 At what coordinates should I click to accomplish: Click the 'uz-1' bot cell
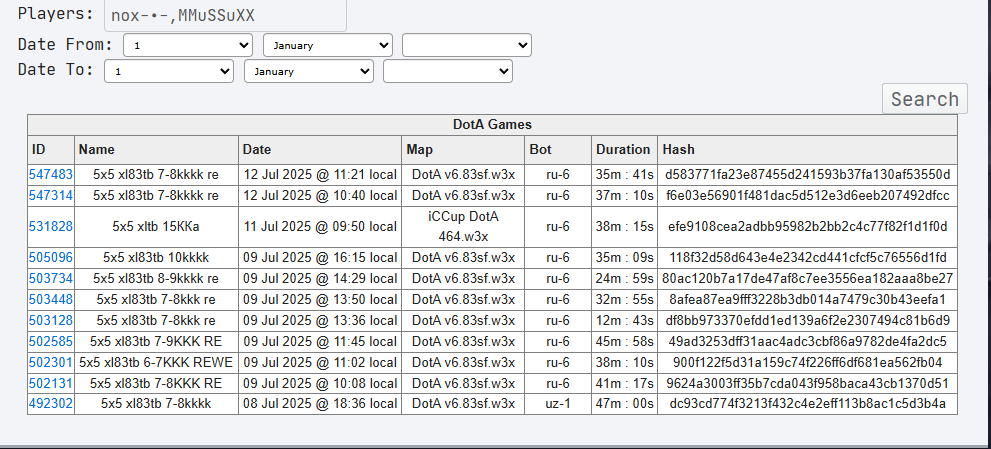click(558, 403)
